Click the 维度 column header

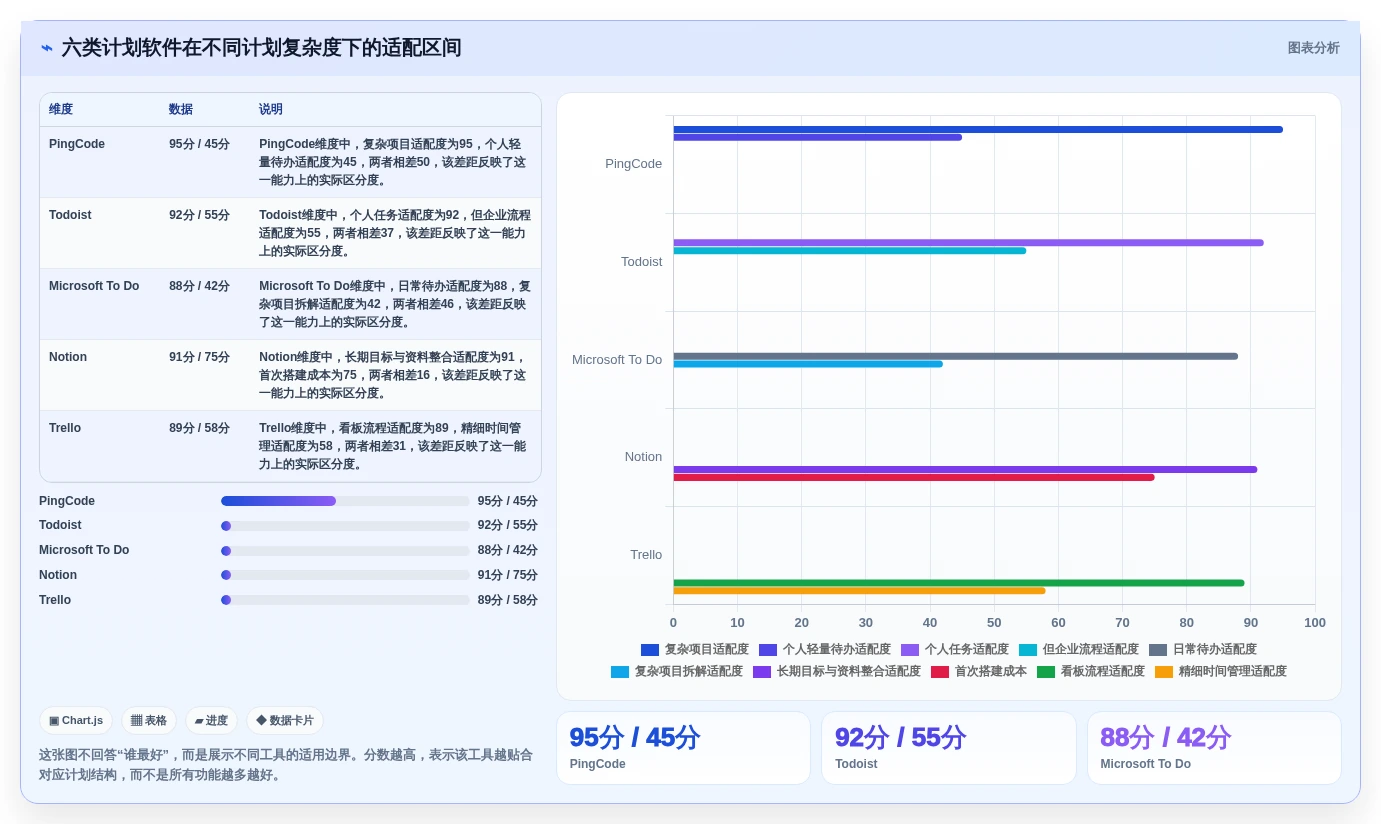61,109
